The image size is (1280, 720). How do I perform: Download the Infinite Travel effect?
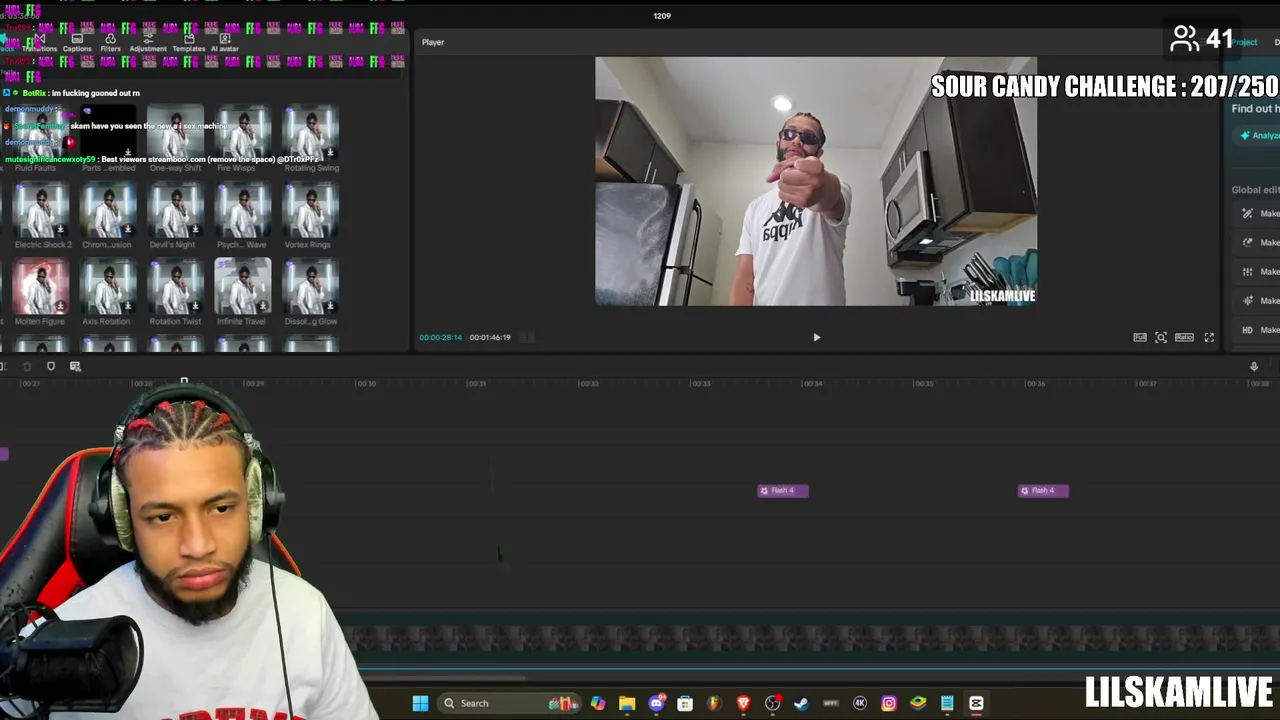(263, 307)
